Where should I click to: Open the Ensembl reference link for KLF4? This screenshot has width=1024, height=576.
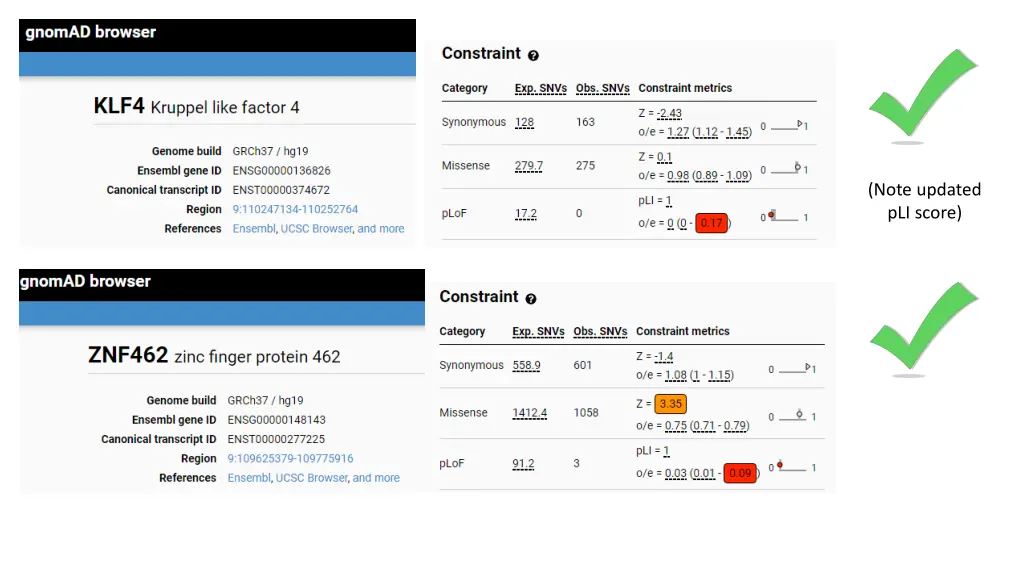tap(253, 229)
